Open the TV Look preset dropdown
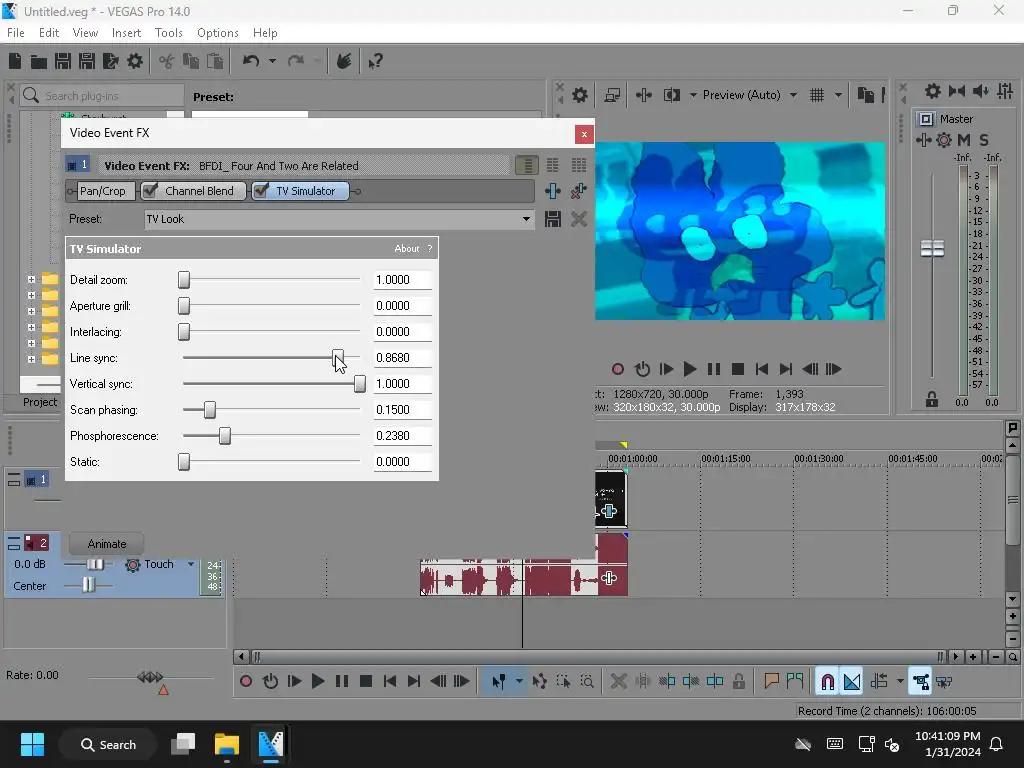Image resolution: width=1024 pixels, height=768 pixels. point(526,219)
